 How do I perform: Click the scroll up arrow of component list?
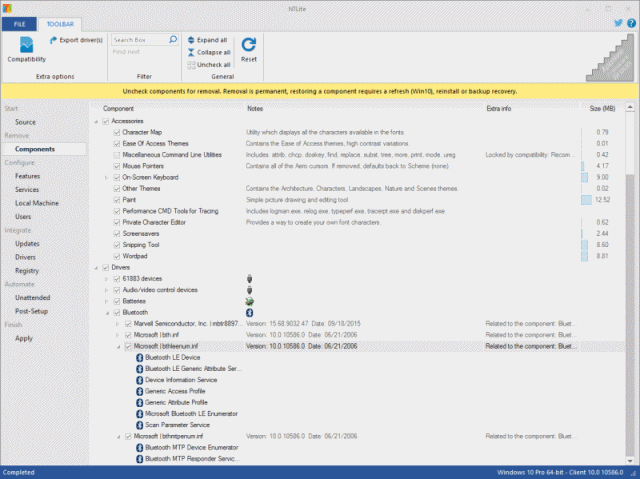coord(630,107)
